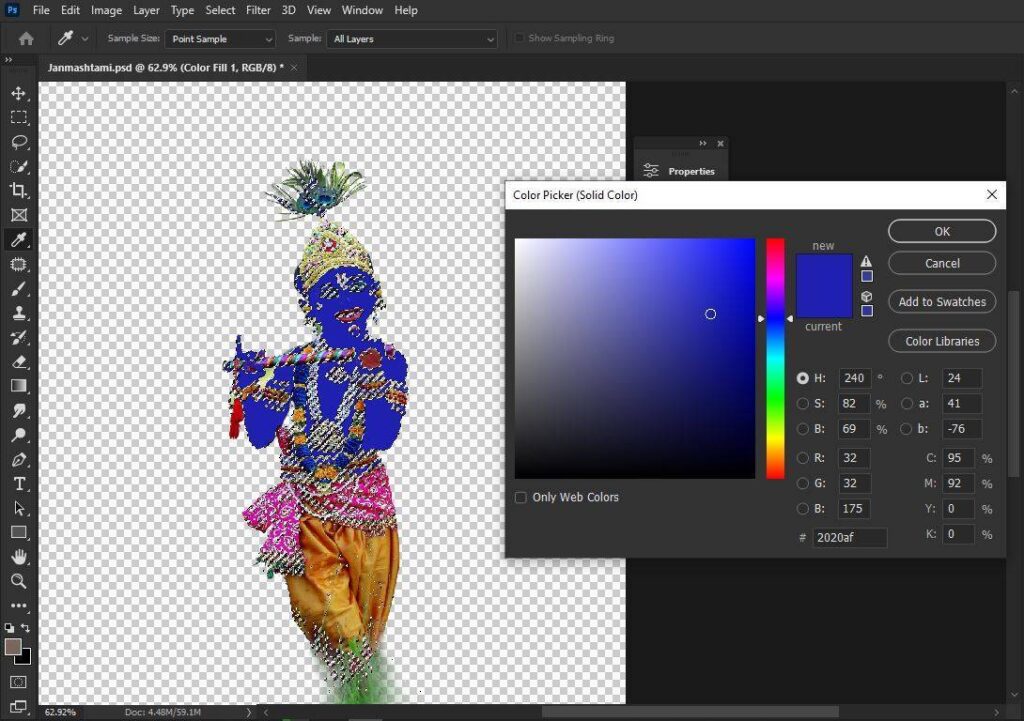Open the File menu

[41, 10]
